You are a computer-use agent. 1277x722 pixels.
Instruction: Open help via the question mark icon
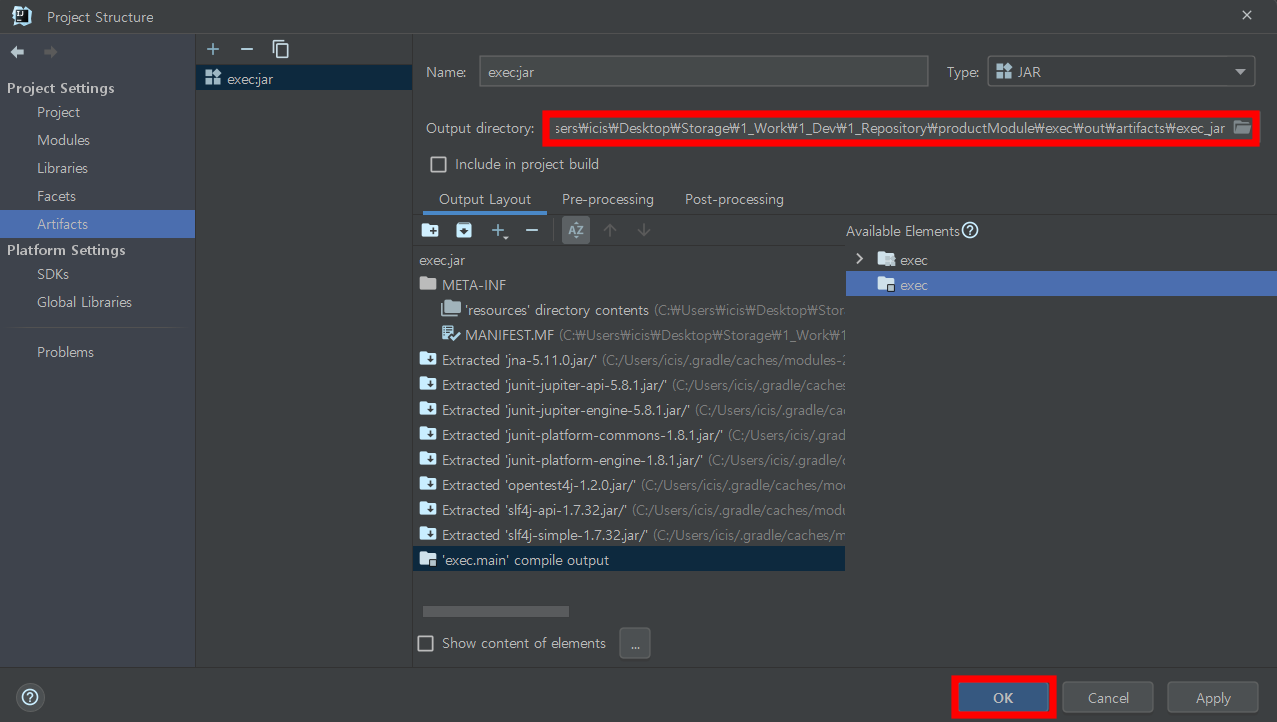tap(29, 697)
